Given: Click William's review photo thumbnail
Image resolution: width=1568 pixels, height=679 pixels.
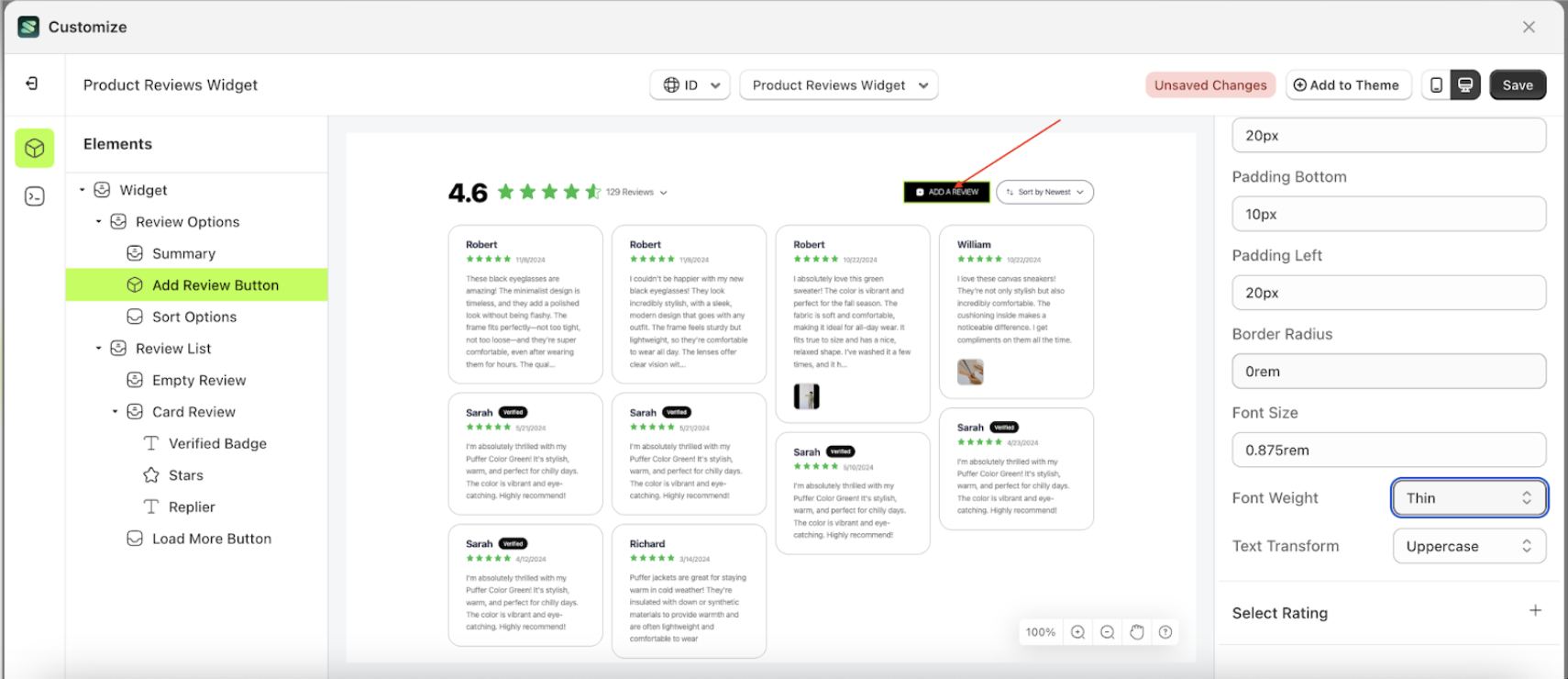Looking at the screenshot, I should (x=970, y=372).
